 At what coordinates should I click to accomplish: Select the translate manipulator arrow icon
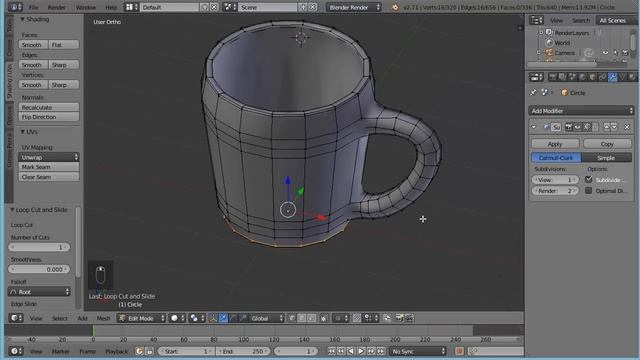click(x=223, y=318)
